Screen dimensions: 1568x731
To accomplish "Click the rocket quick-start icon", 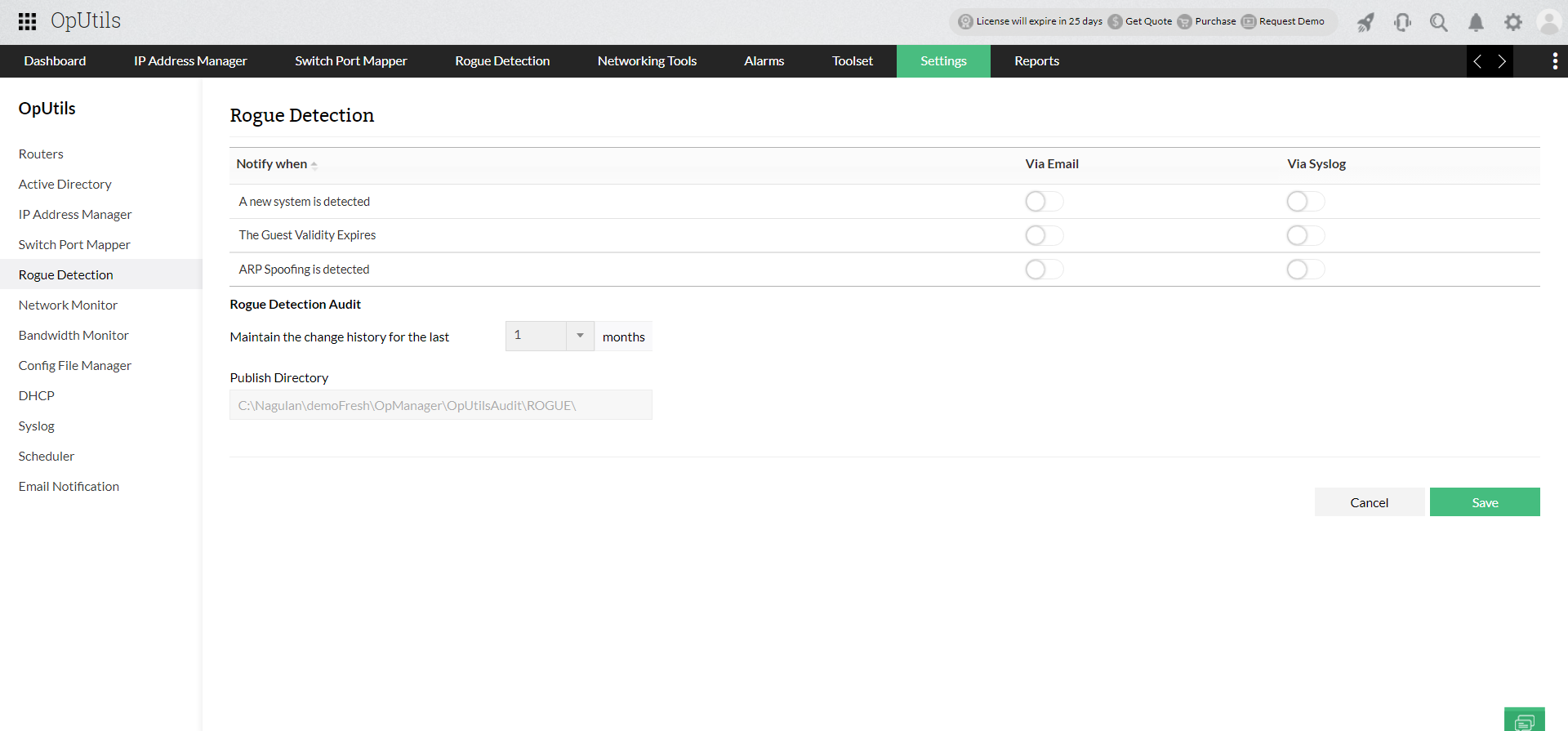I will pyautogui.click(x=1365, y=22).
